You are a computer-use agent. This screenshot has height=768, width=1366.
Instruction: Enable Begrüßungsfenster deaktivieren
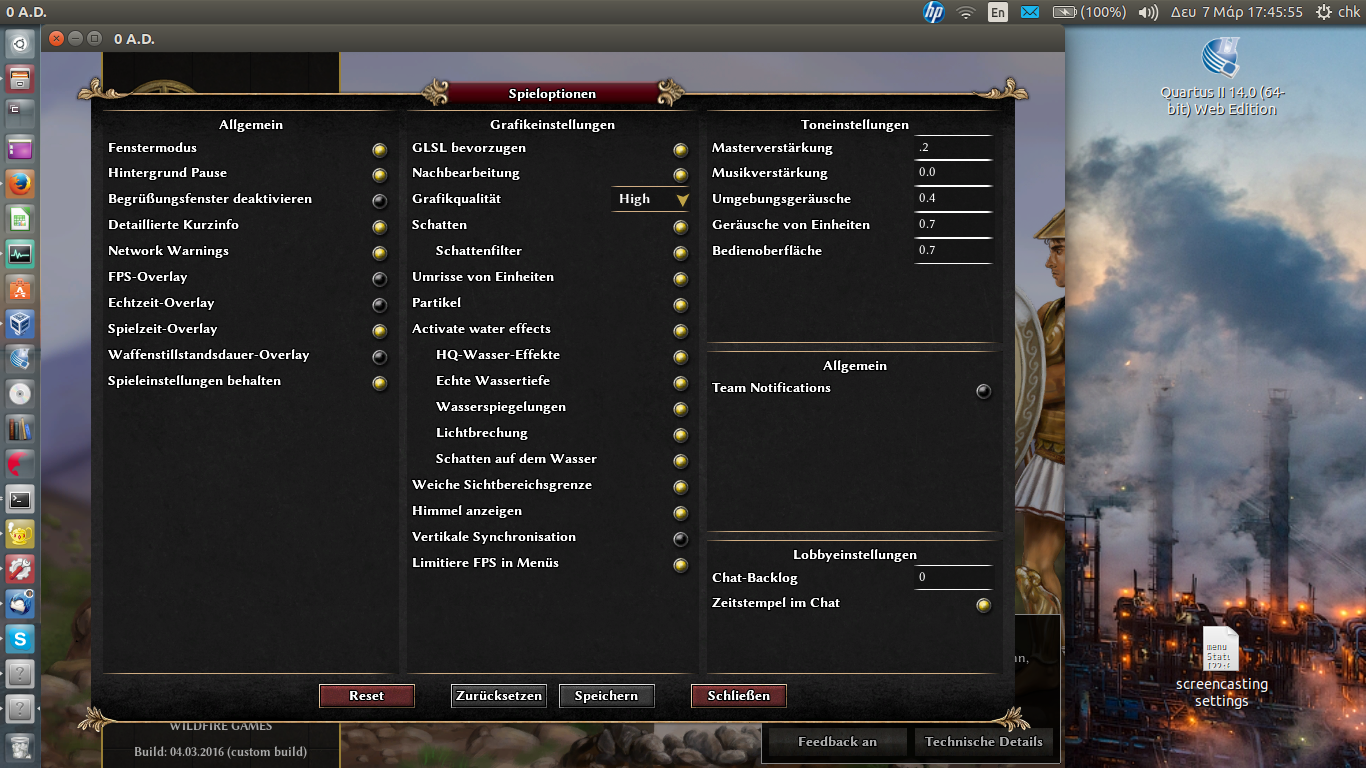pos(380,201)
